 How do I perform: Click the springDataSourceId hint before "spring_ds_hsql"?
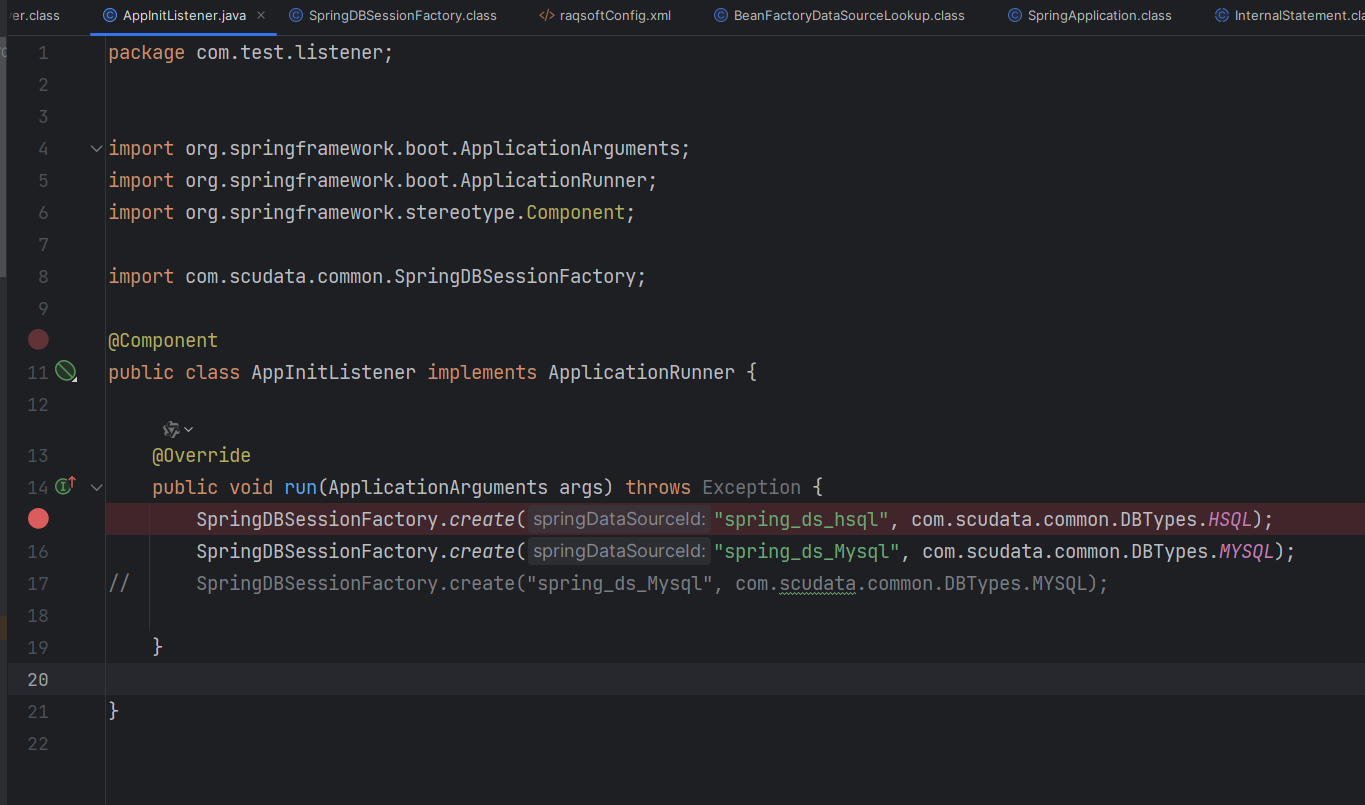pos(619,520)
